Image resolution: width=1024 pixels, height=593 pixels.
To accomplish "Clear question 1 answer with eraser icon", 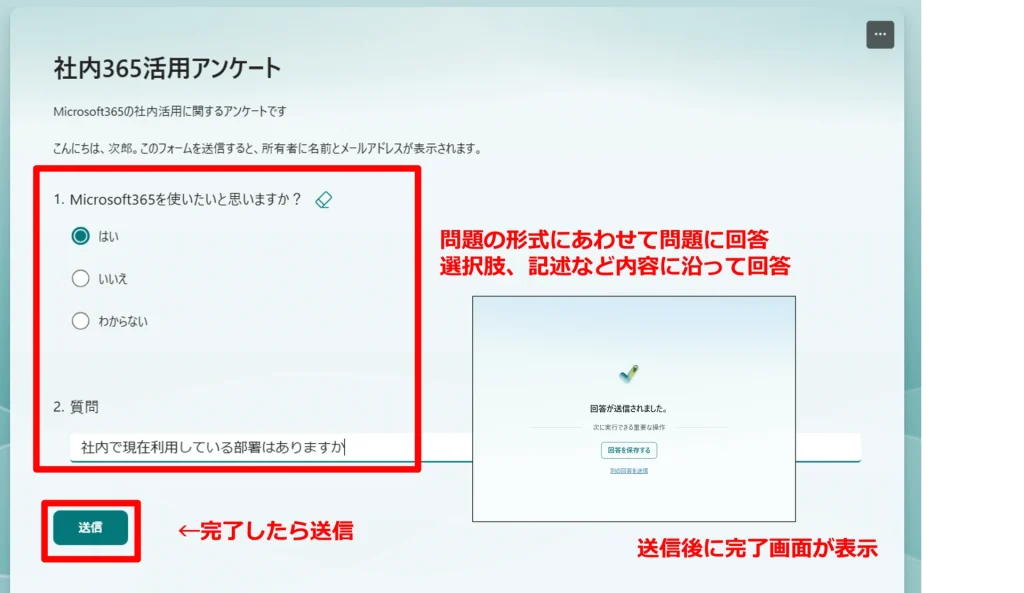I will 323,200.
